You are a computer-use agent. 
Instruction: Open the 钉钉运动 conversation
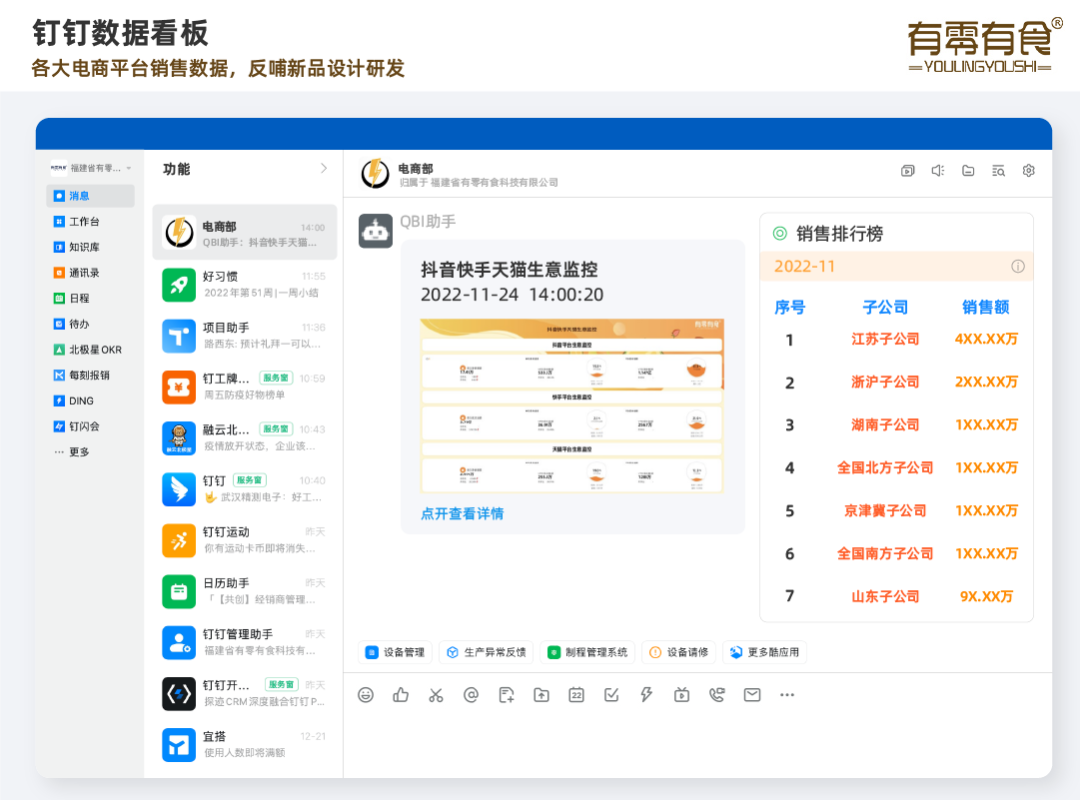coord(245,540)
